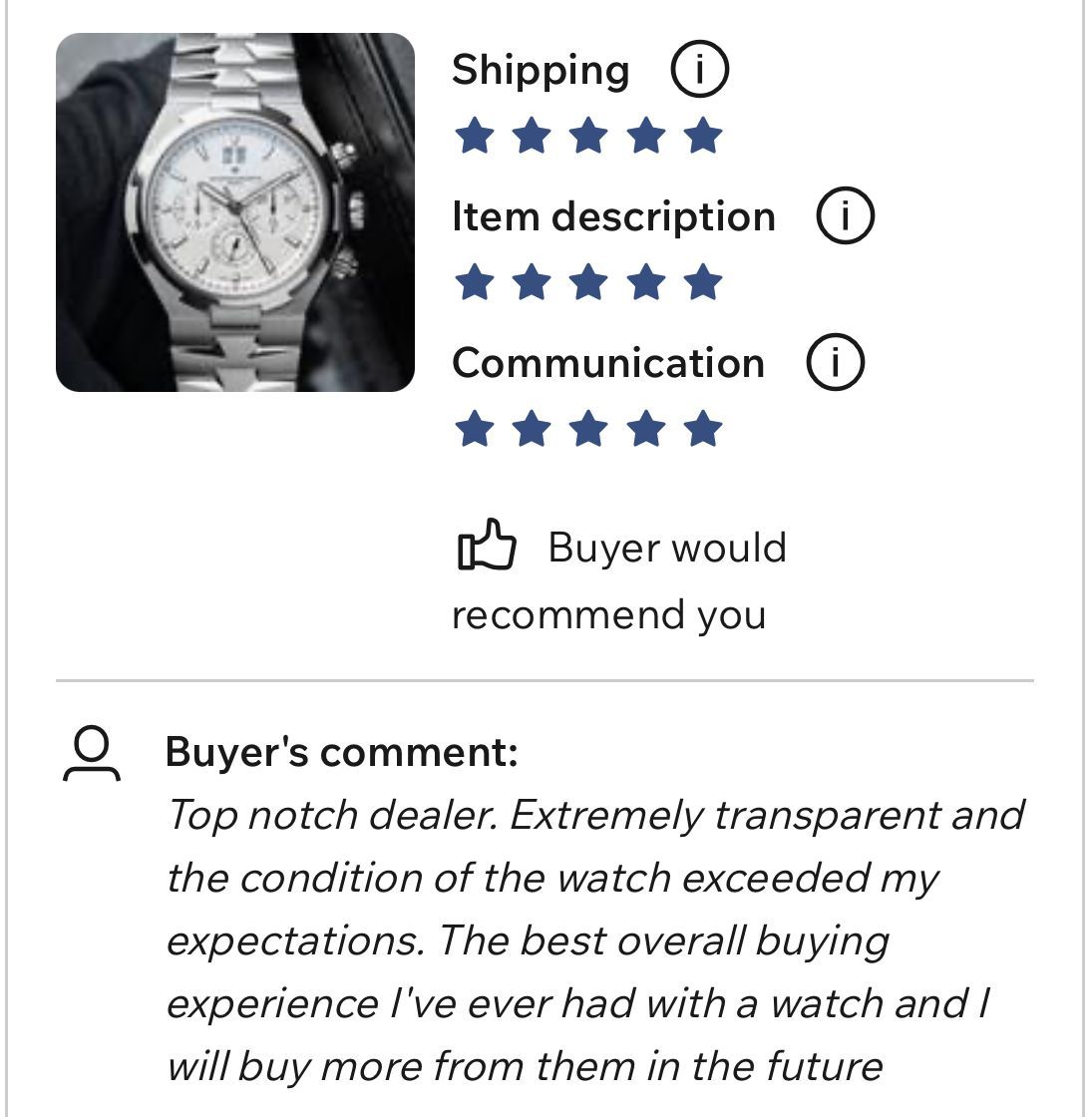Click the first star under Shipping
Image resolution: width=1092 pixels, height=1117 pixels.
pyautogui.click(x=473, y=136)
